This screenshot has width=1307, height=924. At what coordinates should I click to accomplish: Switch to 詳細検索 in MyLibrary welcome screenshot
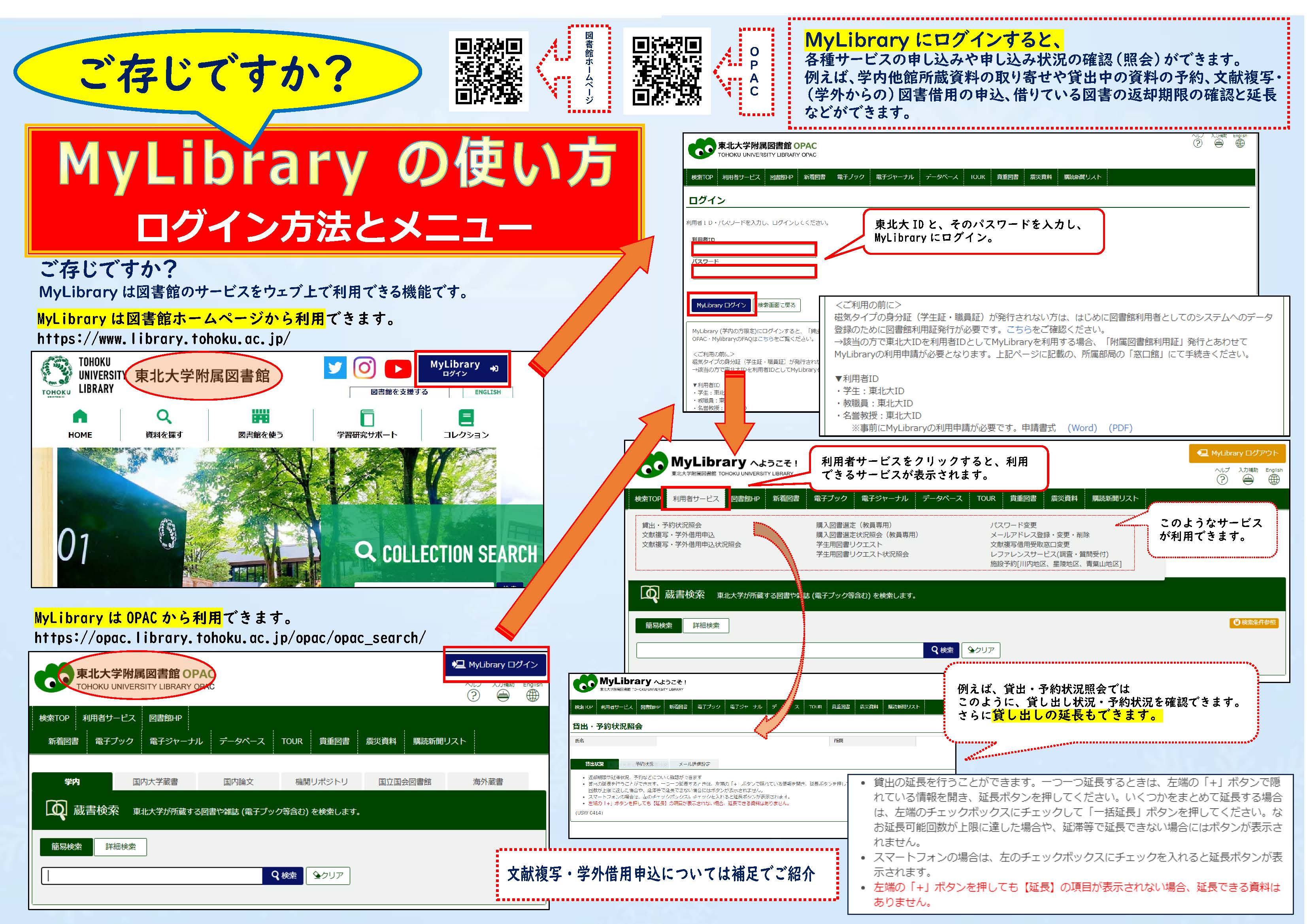[706, 625]
